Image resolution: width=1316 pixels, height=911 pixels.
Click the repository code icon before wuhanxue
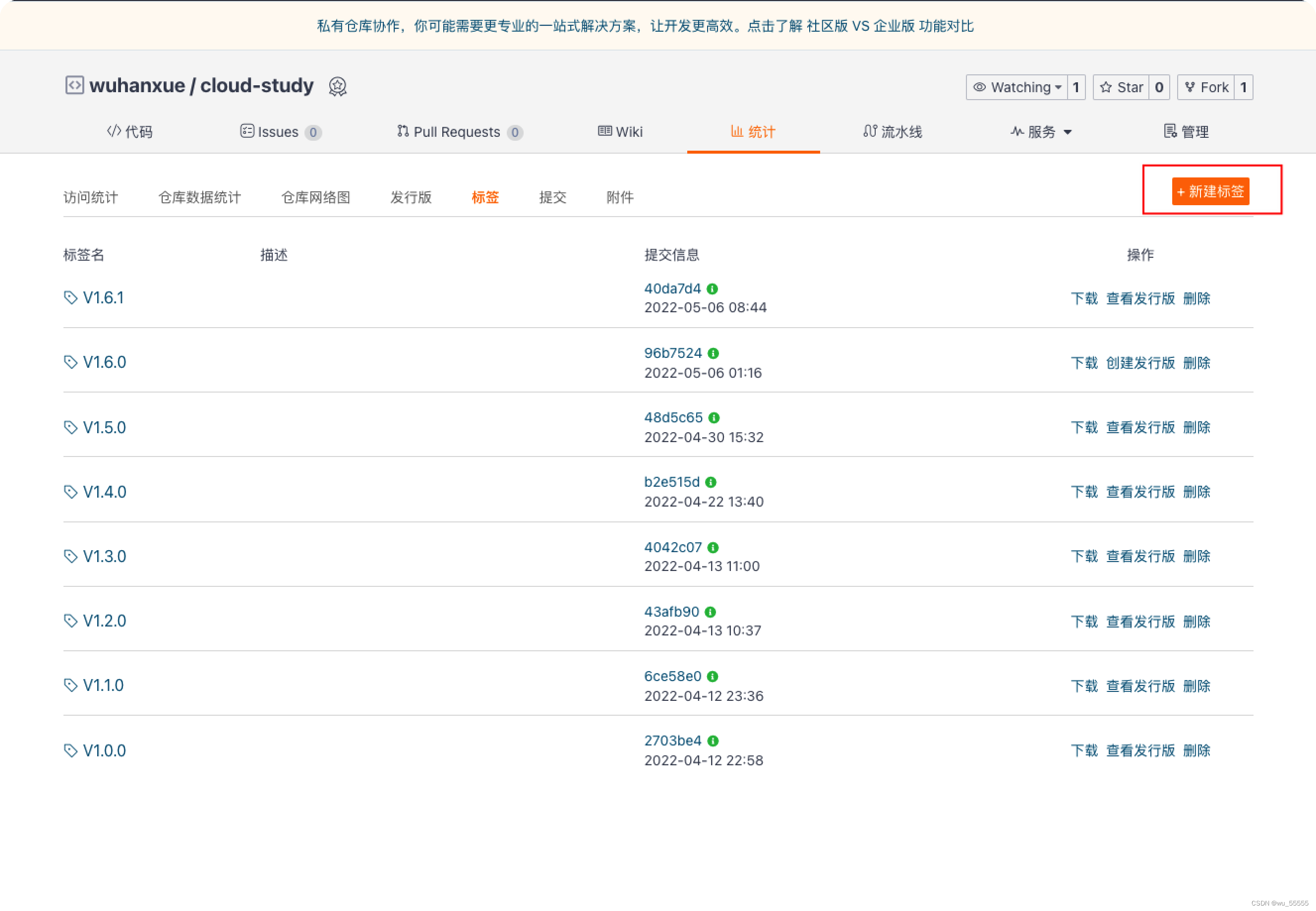74,86
